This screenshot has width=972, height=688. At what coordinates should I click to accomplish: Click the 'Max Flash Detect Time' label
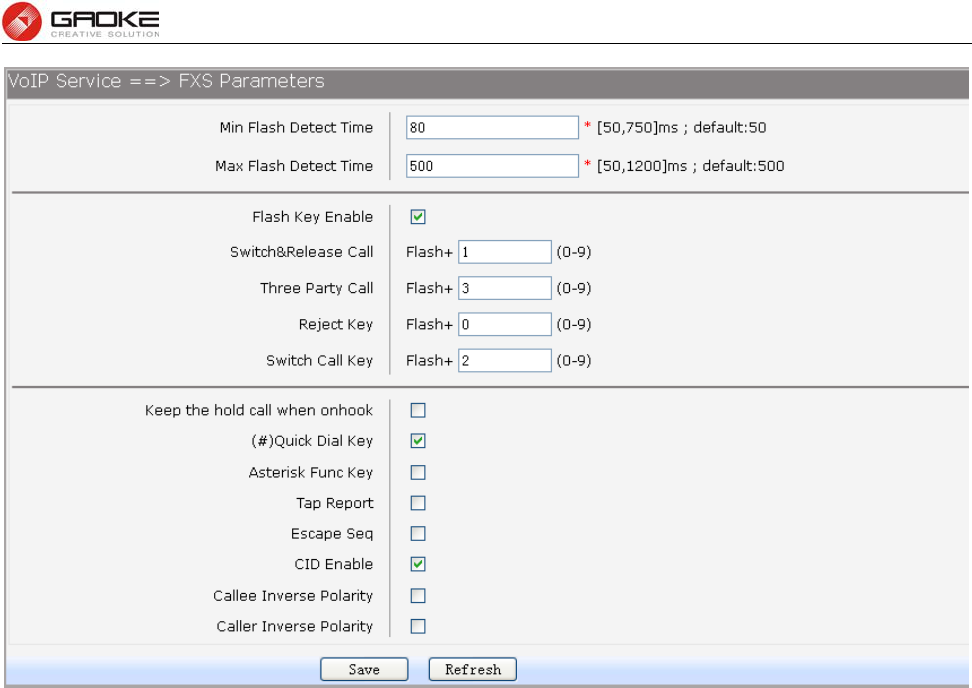(294, 166)
